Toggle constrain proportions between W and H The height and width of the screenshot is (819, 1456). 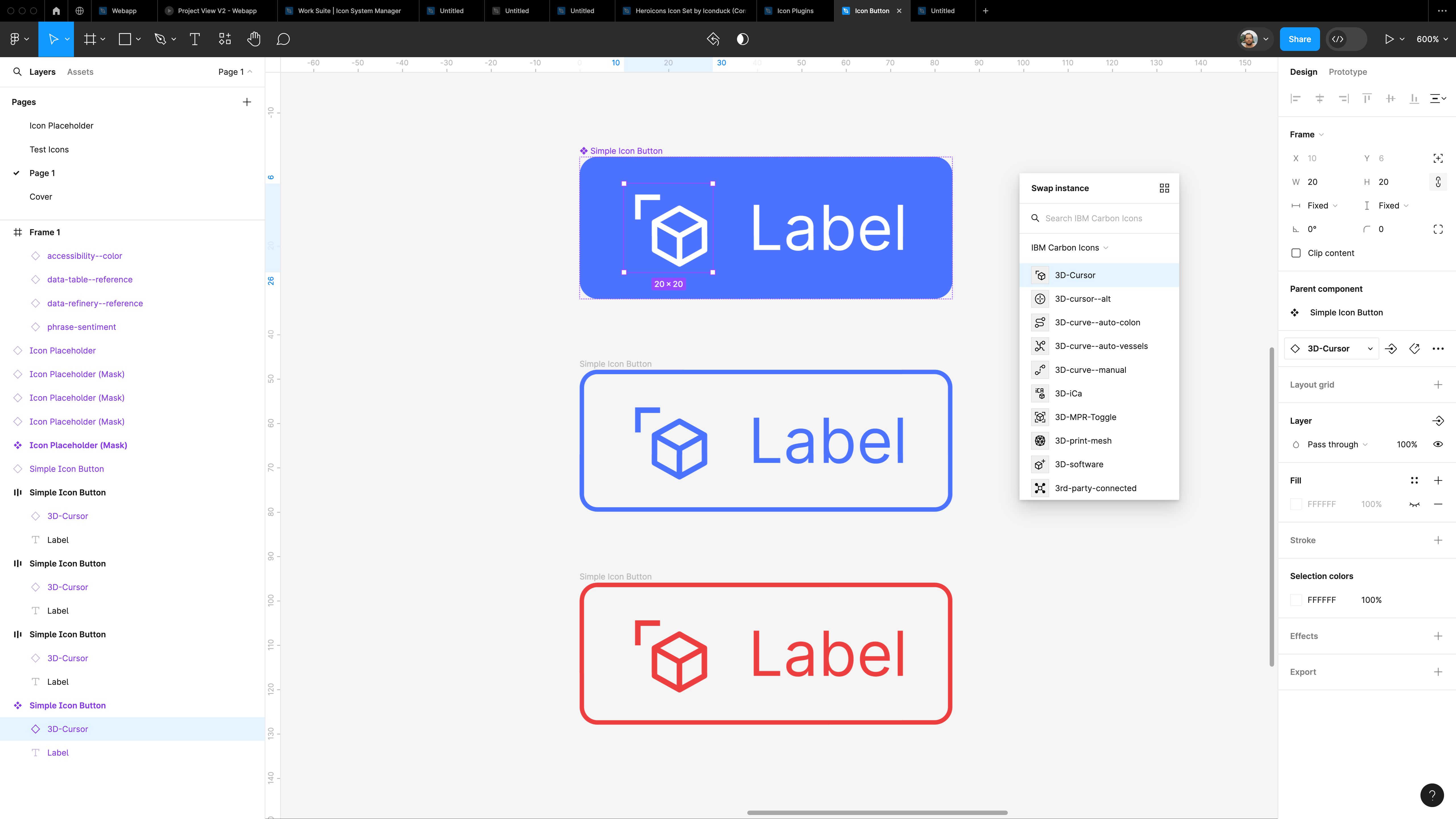[1438, 181]
